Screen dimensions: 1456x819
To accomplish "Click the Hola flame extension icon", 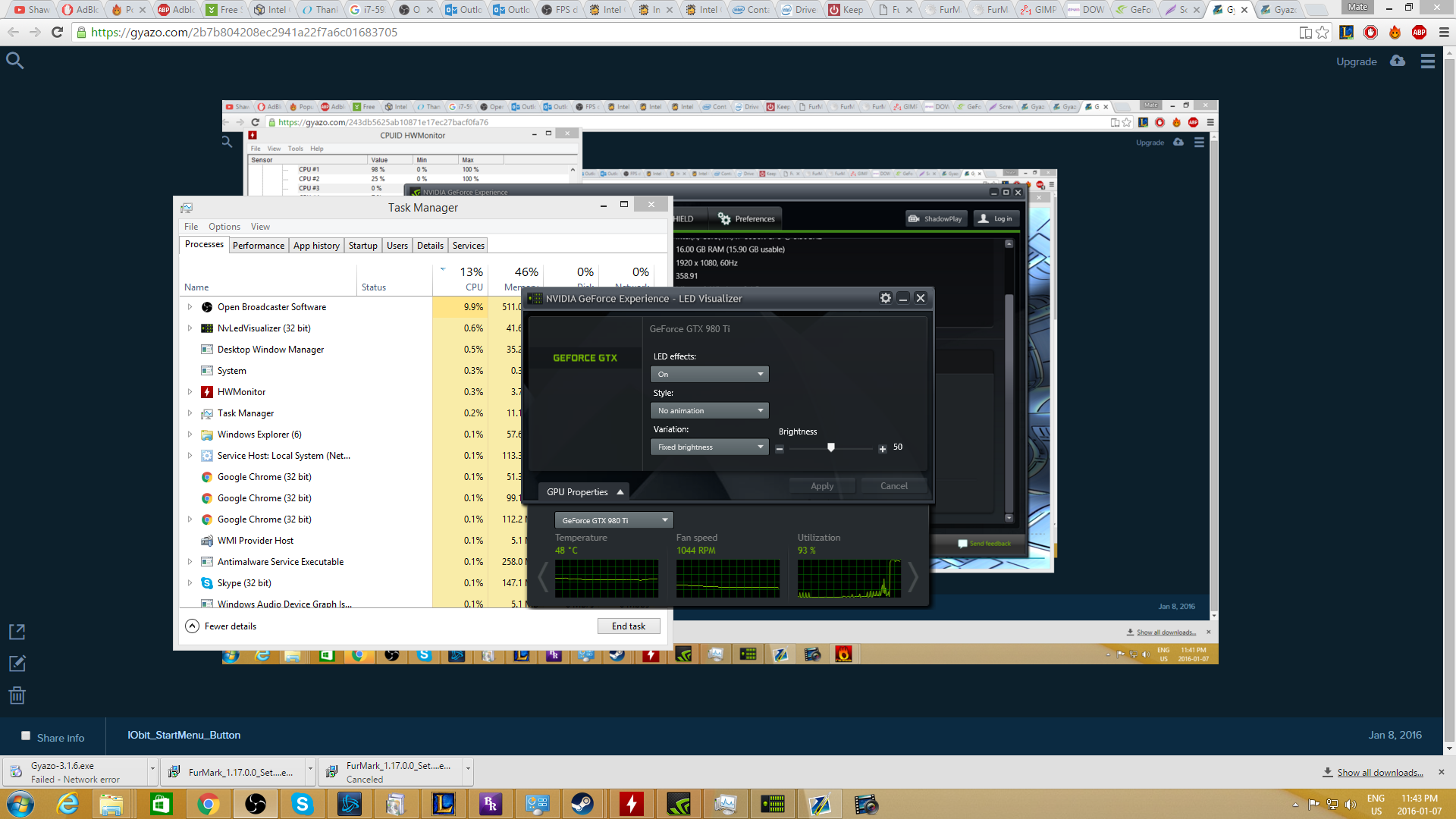I will (x=1395, y=32).
